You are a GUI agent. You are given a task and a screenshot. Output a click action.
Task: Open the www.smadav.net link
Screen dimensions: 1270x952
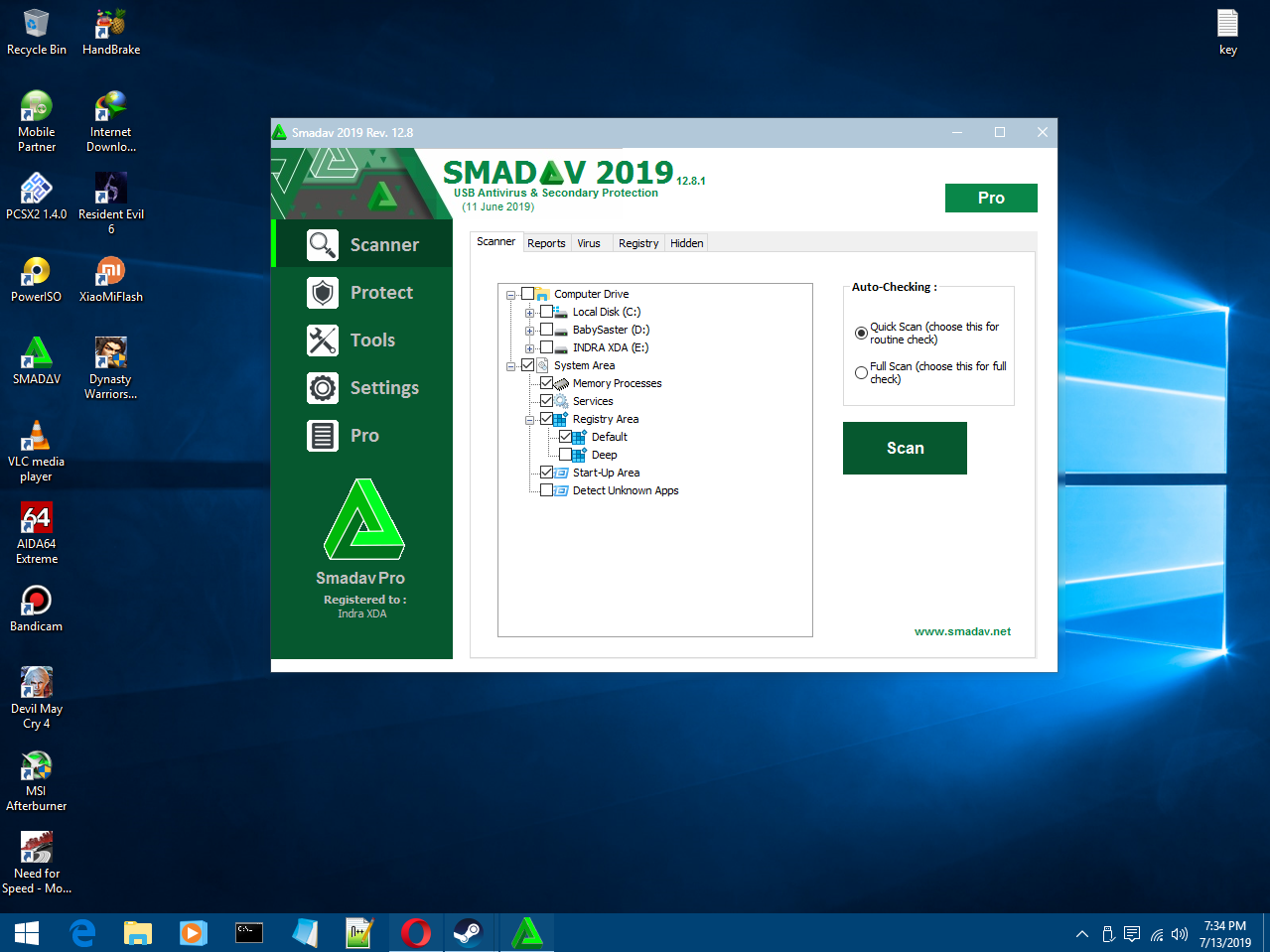tap(962, 631)
